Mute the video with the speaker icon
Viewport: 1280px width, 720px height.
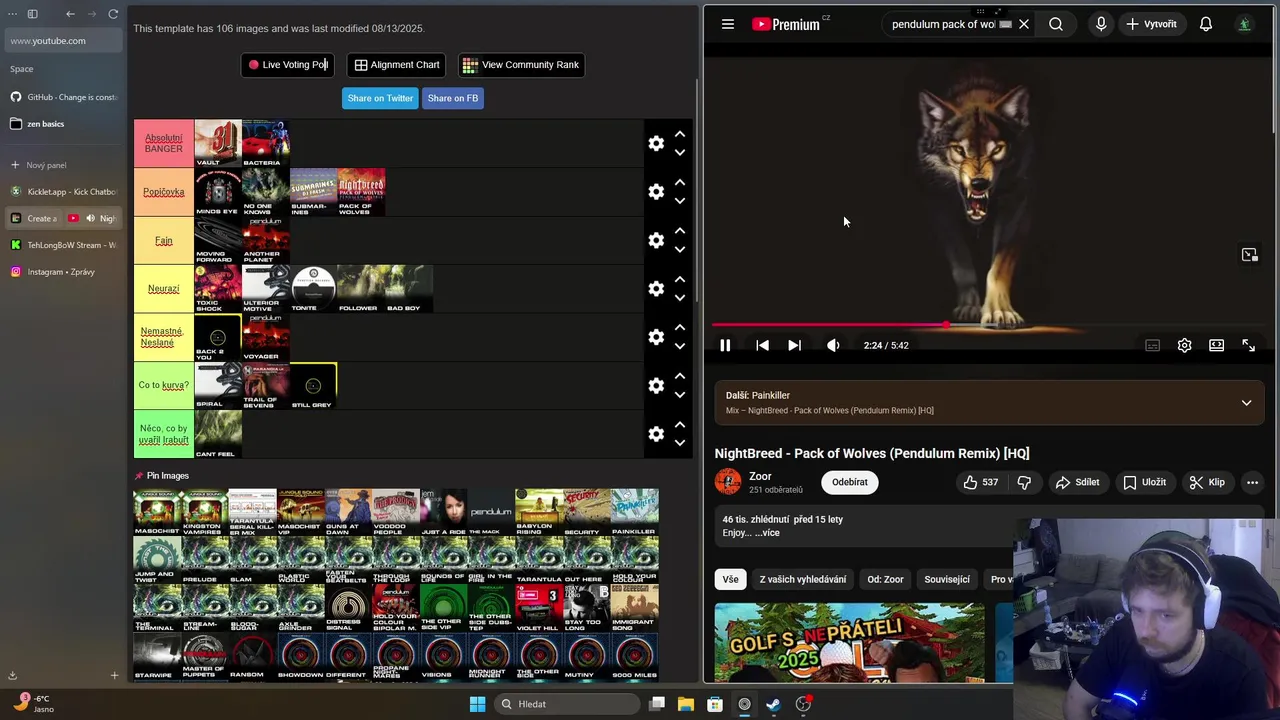coord(833,345)
